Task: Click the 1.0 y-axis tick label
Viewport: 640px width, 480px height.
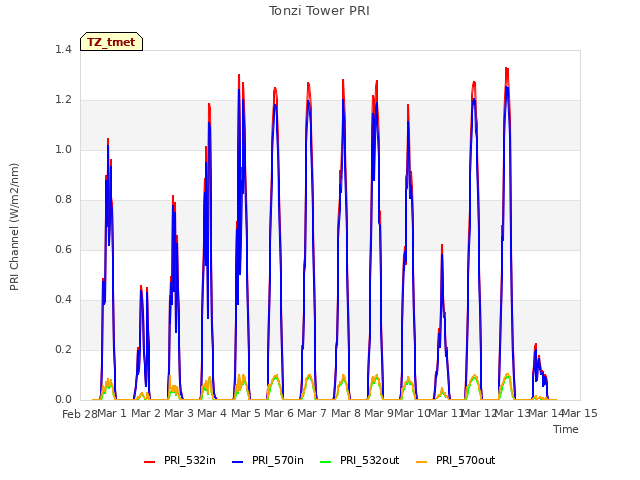Action: [x=63, y=150]
